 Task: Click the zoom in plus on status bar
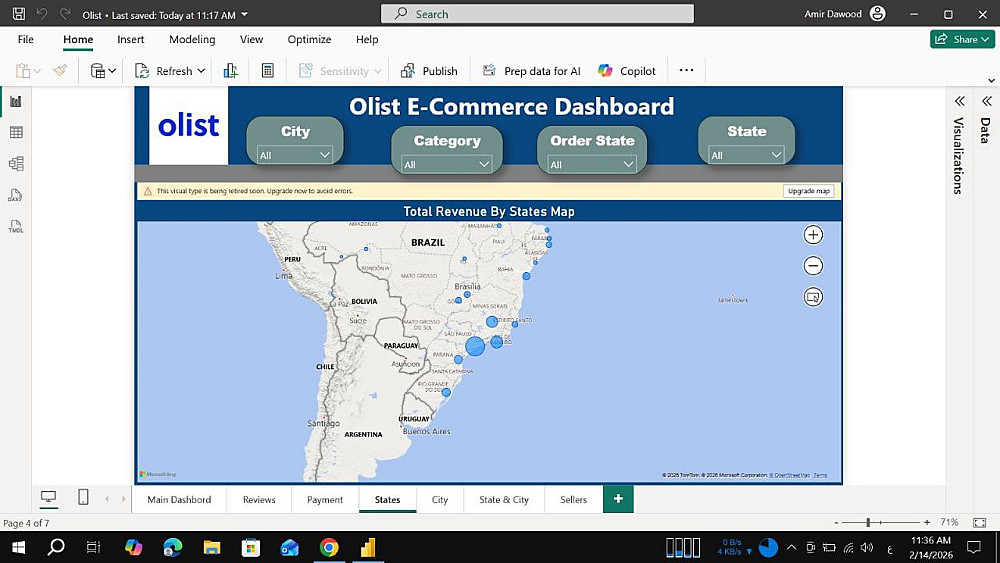click(927, 522)
